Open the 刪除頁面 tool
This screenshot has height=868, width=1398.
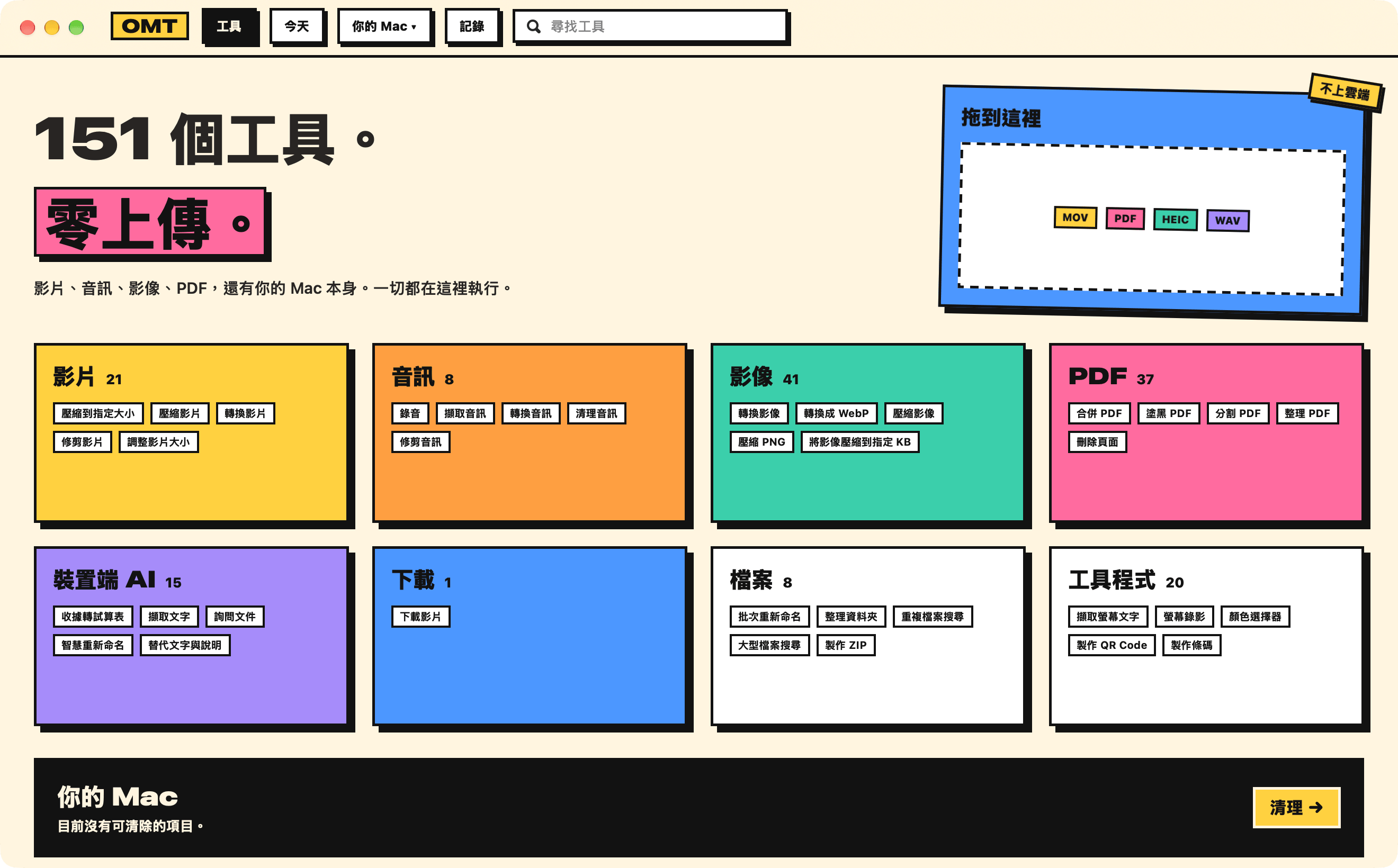point(1097,442)
